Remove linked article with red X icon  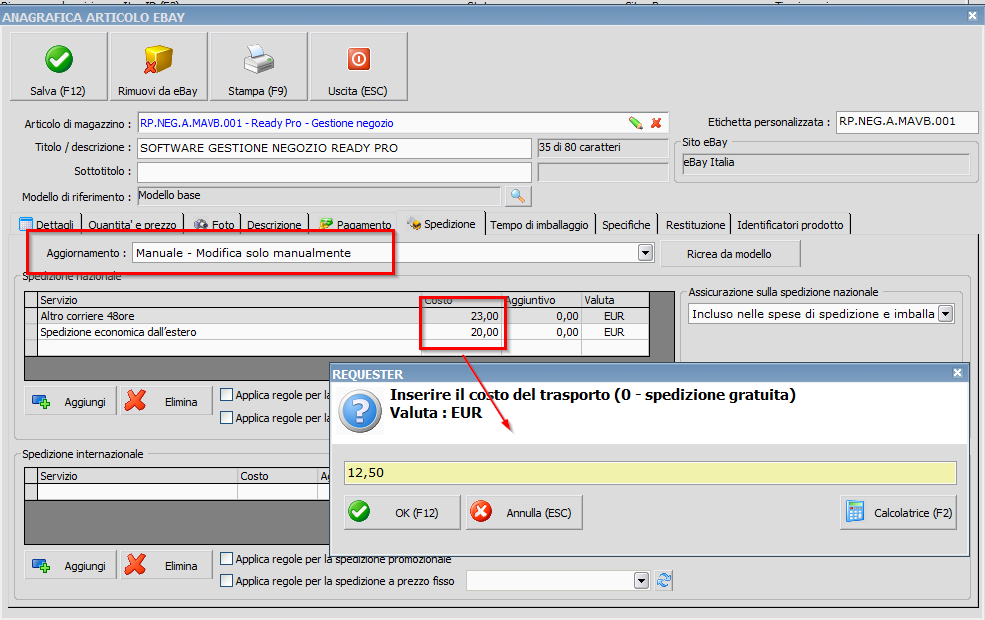tap(656, 123)
